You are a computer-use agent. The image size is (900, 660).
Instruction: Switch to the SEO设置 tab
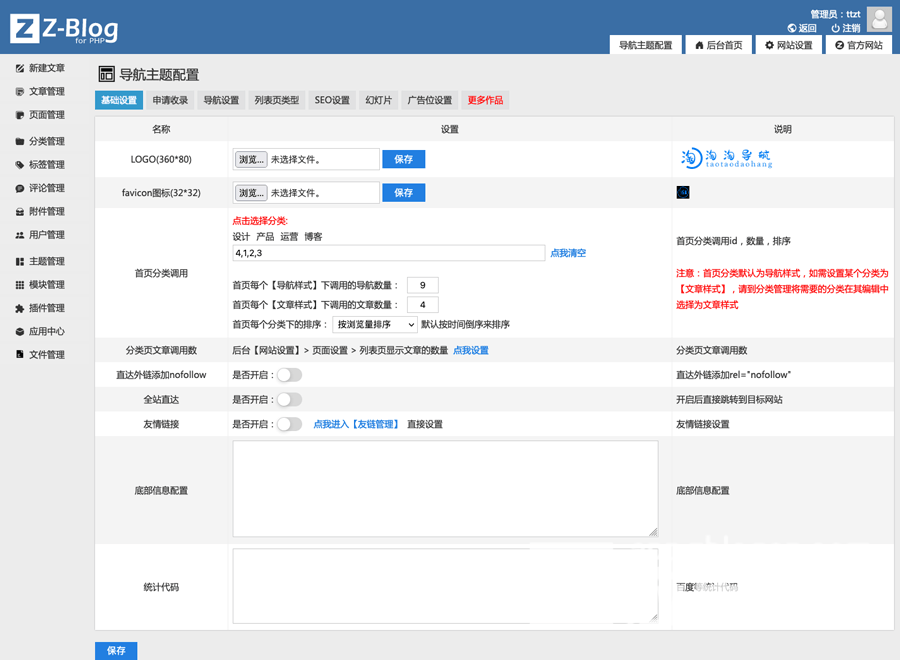click(332, 100)
